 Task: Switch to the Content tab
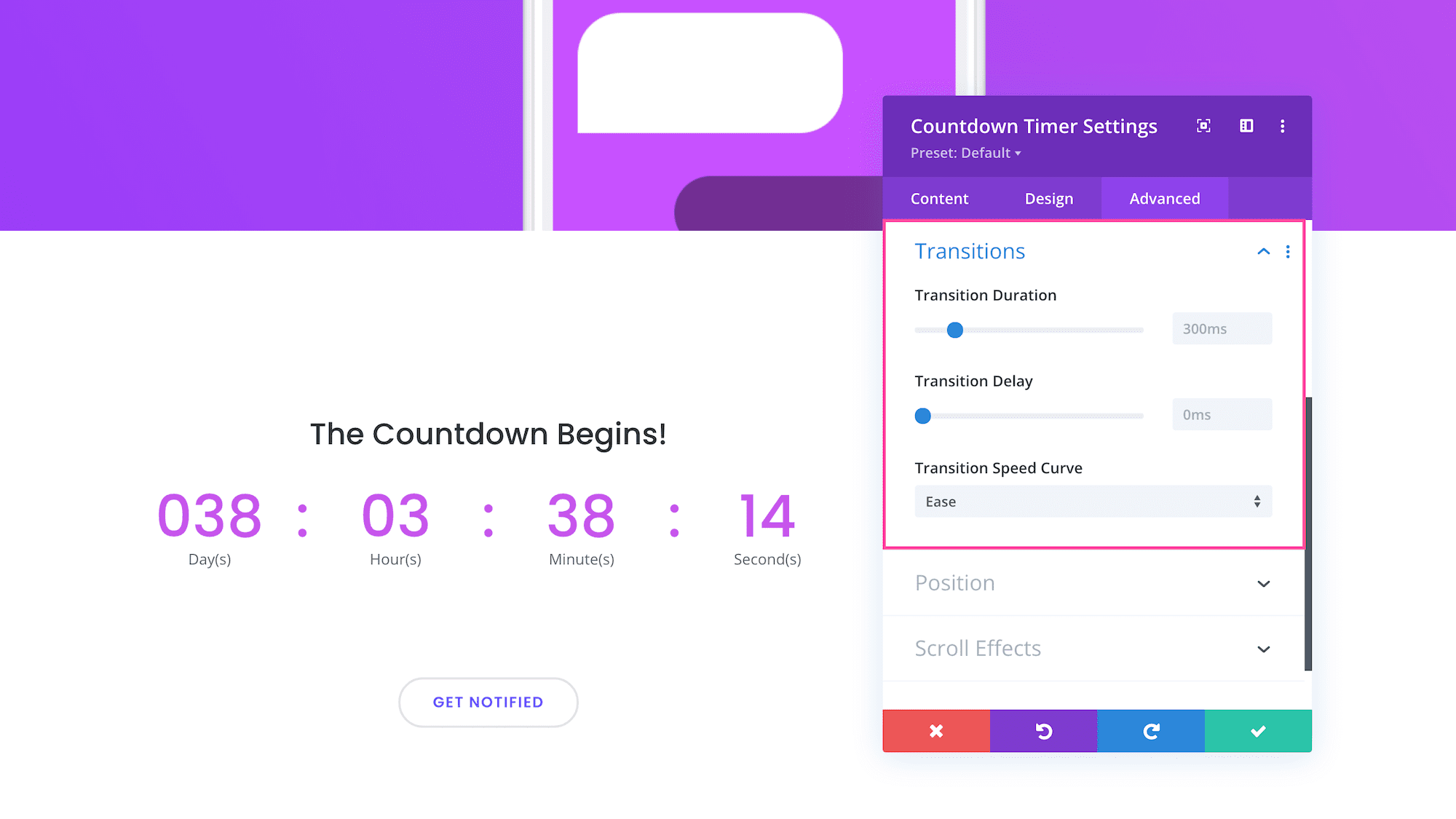tap(938, 198)
